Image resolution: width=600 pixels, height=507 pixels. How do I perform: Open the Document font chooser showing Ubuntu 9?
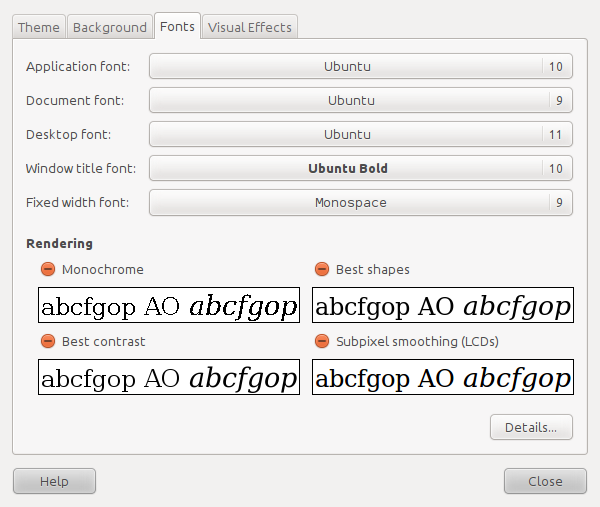tap(361, 100)
